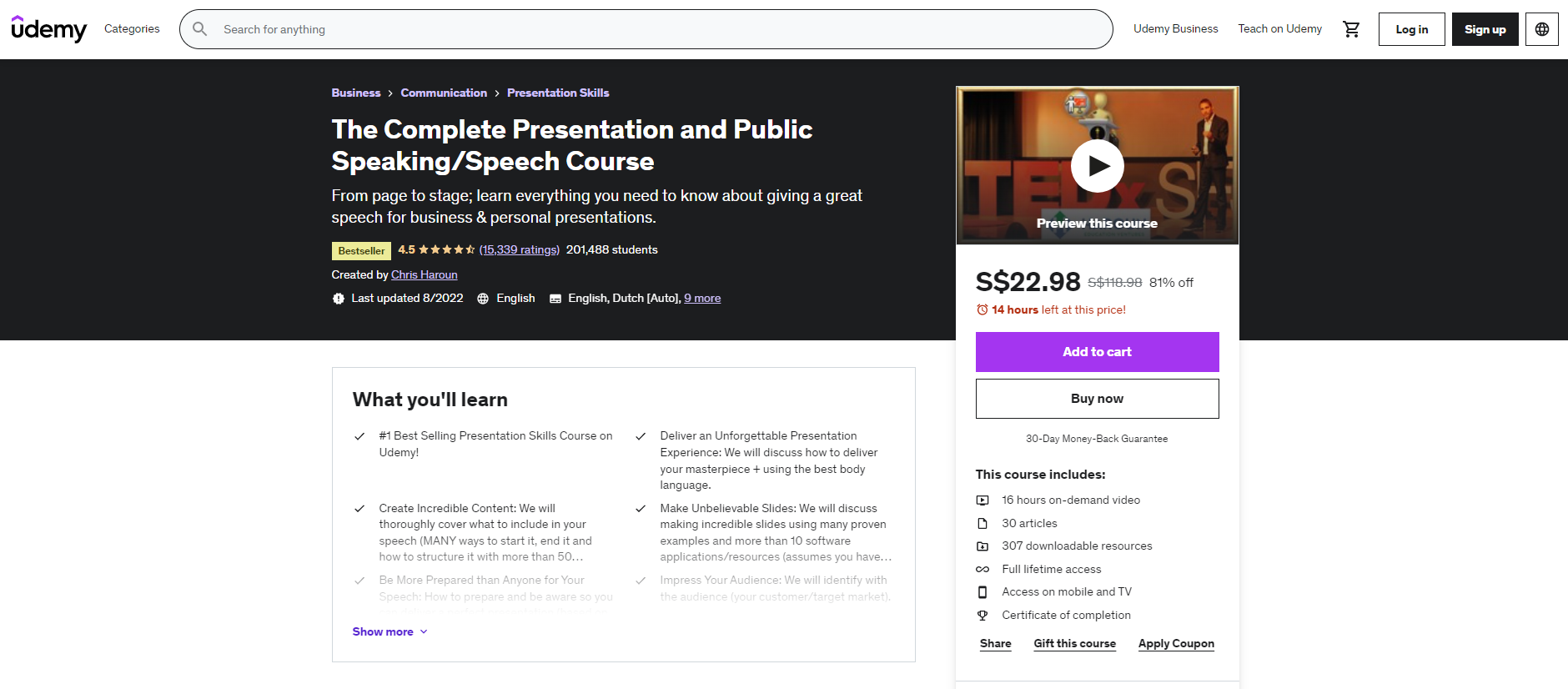This screenshot has width=1568, height=689.
Task: Click the last updated badge icon
Action: [x=338, y=299]
